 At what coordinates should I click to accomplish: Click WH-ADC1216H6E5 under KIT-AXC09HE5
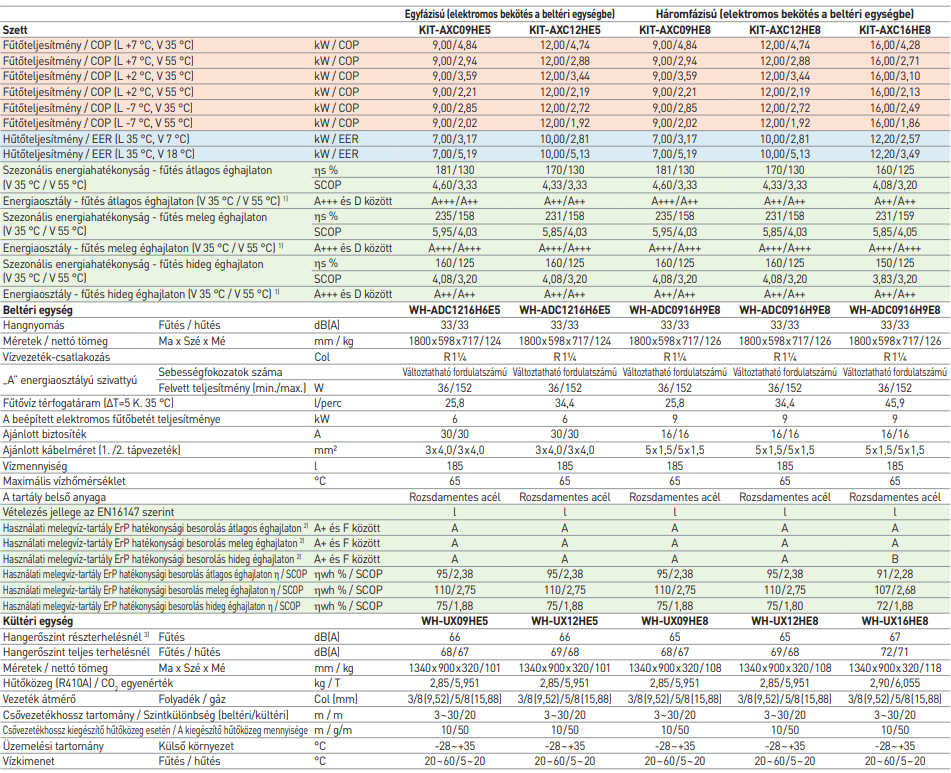click(x=455, y=310)
